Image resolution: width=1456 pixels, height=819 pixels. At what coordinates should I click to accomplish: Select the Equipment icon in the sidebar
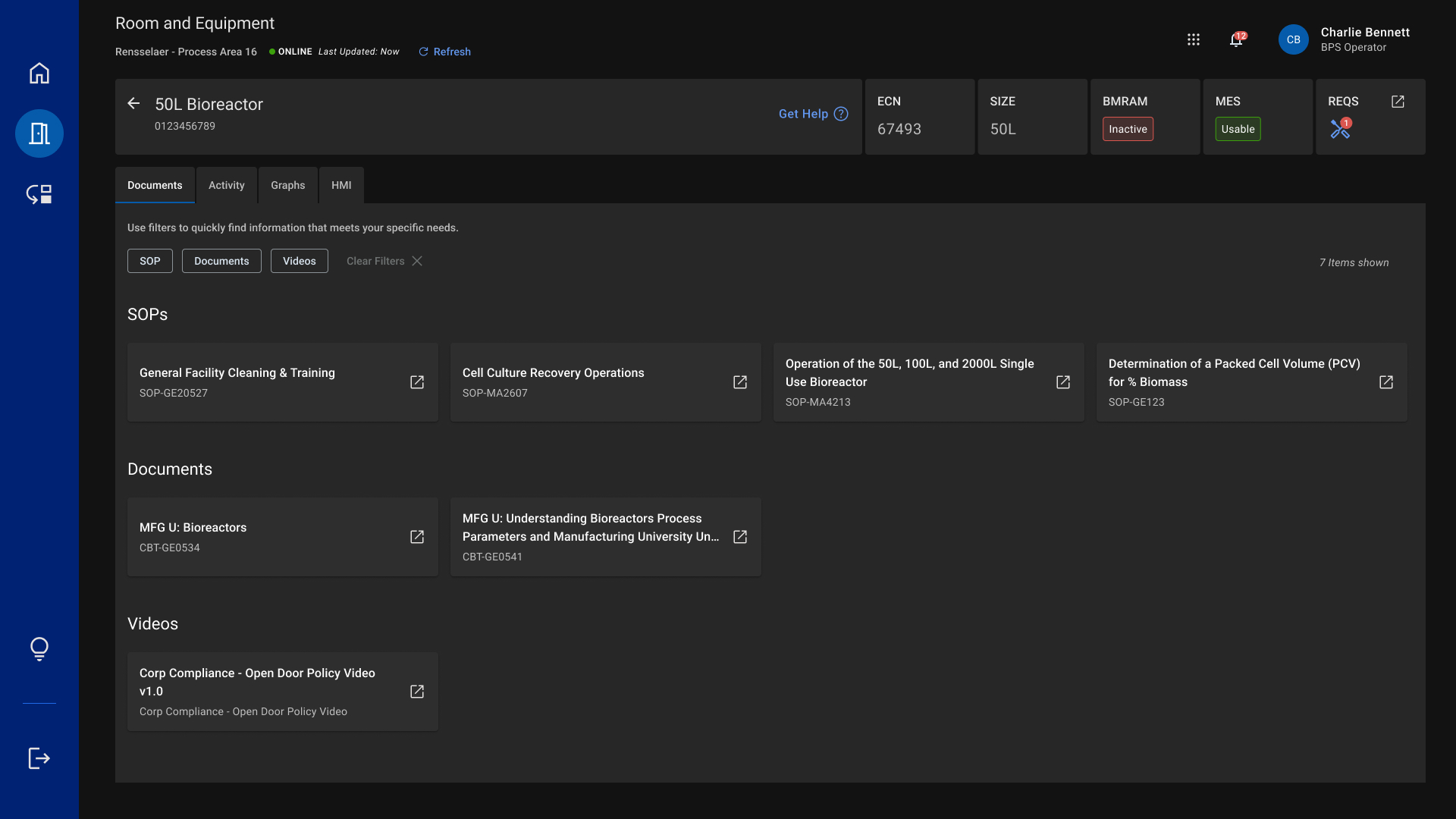click(39, 133)
